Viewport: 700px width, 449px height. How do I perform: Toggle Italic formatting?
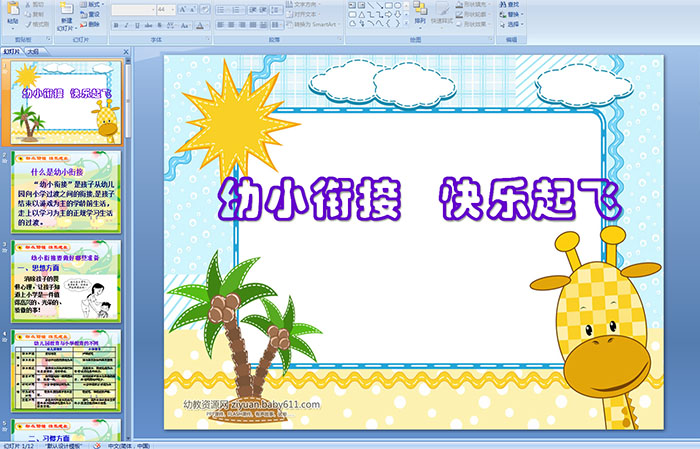tap(127, 25)
